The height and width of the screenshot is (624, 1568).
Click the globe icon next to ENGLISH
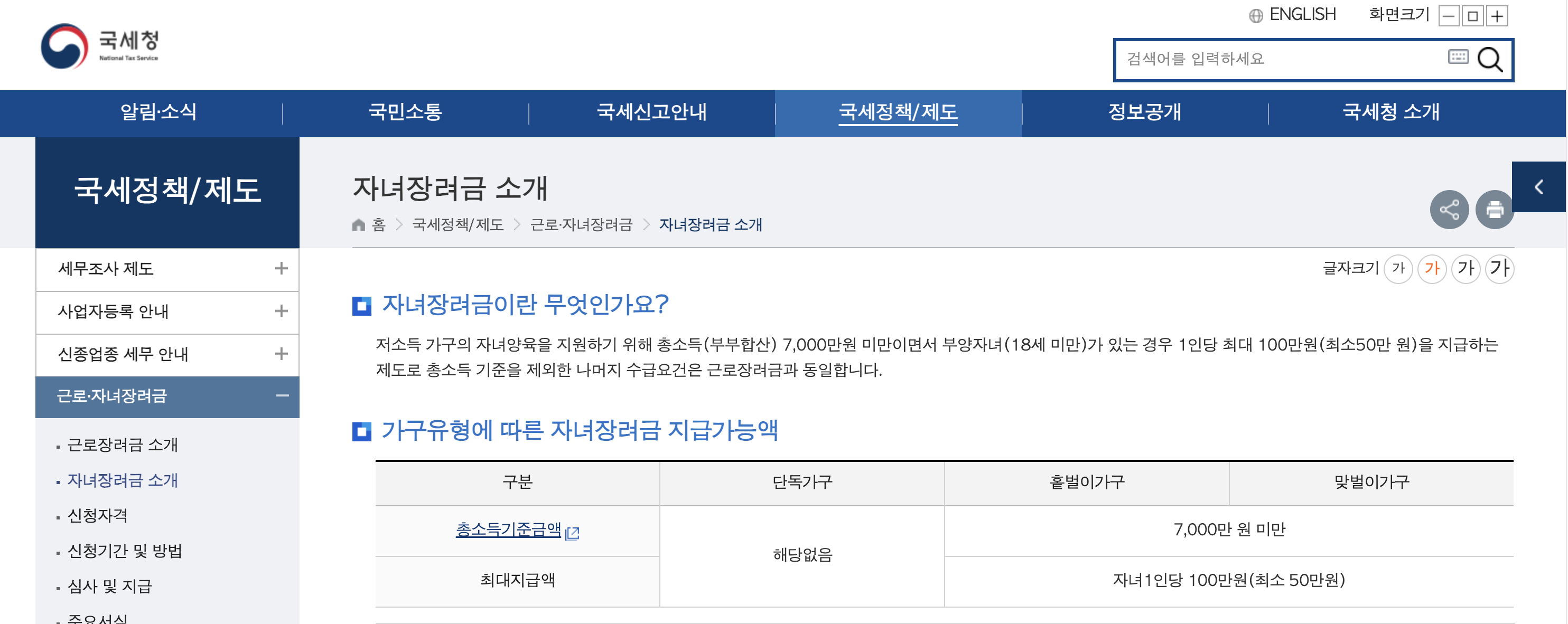(x=1256, y=15)
